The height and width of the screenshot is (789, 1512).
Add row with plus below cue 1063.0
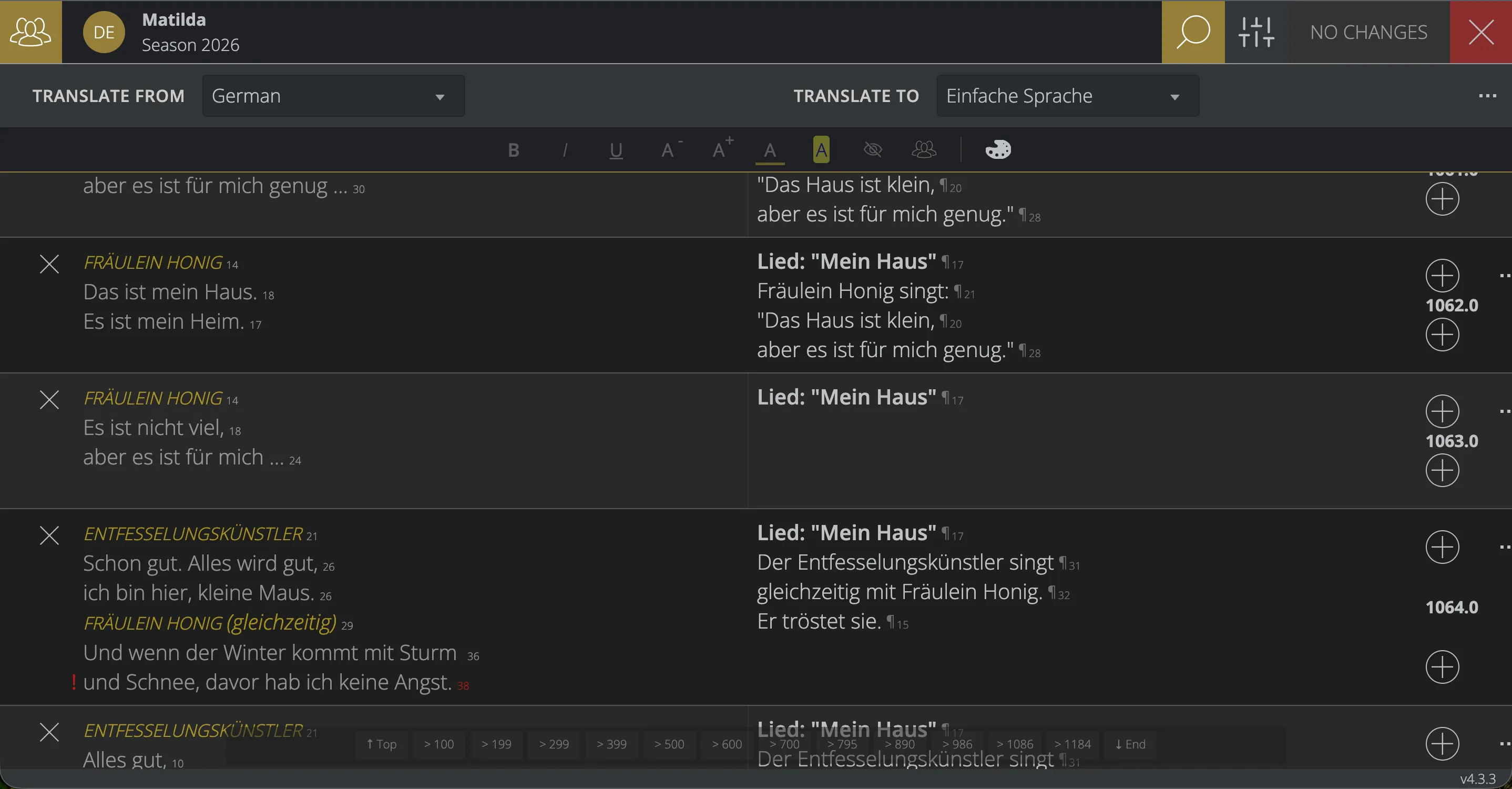click(1442, 470)
